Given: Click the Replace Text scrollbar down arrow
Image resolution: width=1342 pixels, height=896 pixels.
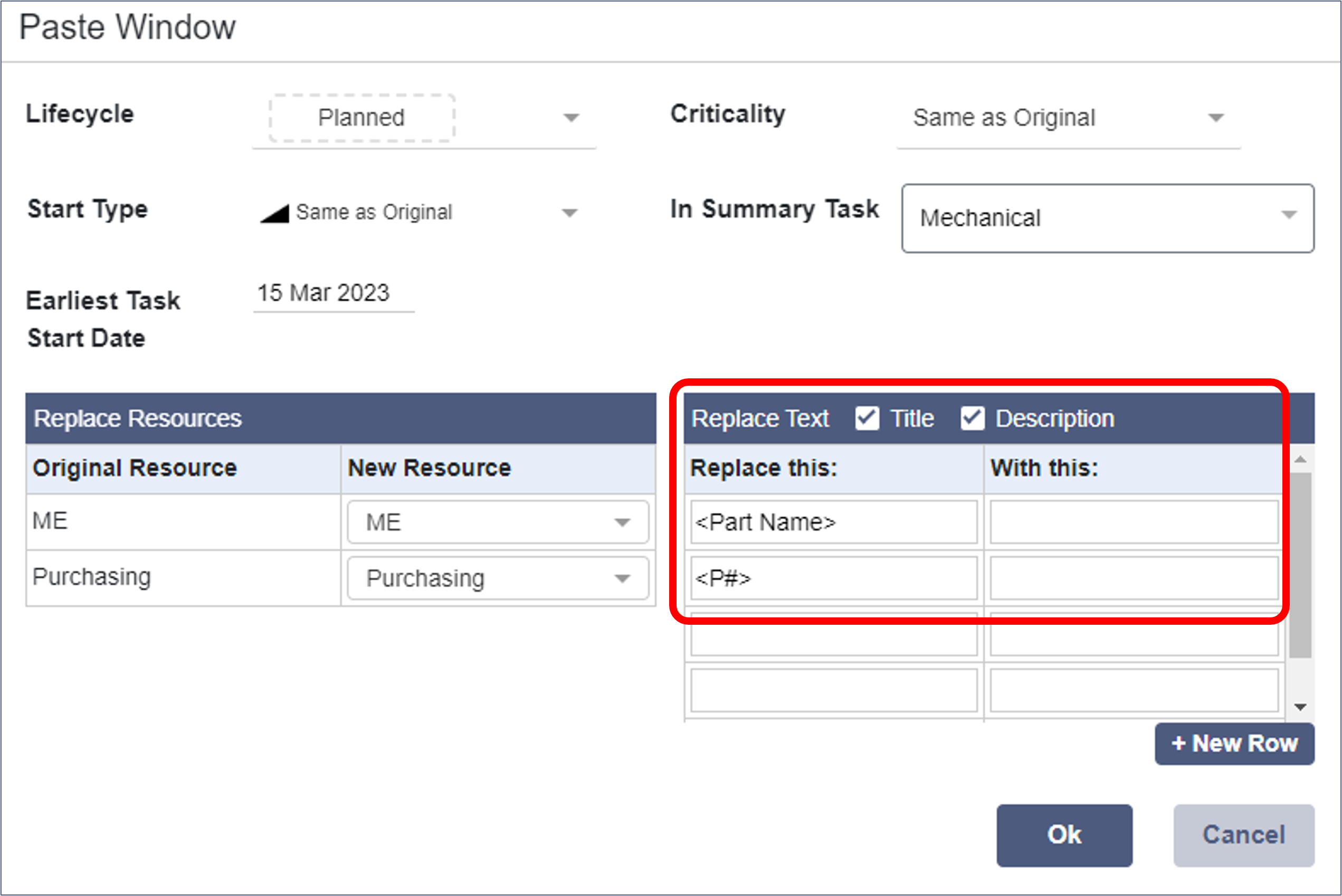Looking at the screenshot, I should point(1300,708).
